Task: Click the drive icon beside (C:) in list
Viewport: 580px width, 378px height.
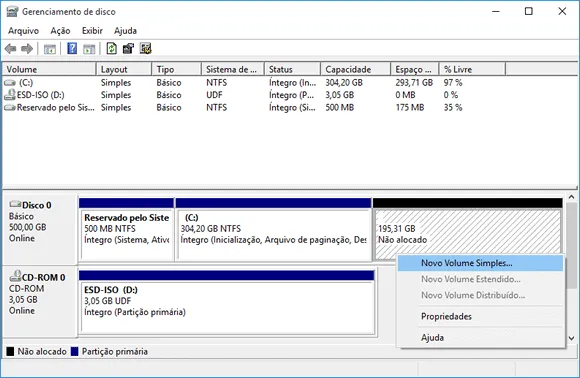Action: [x=10, y=83]
